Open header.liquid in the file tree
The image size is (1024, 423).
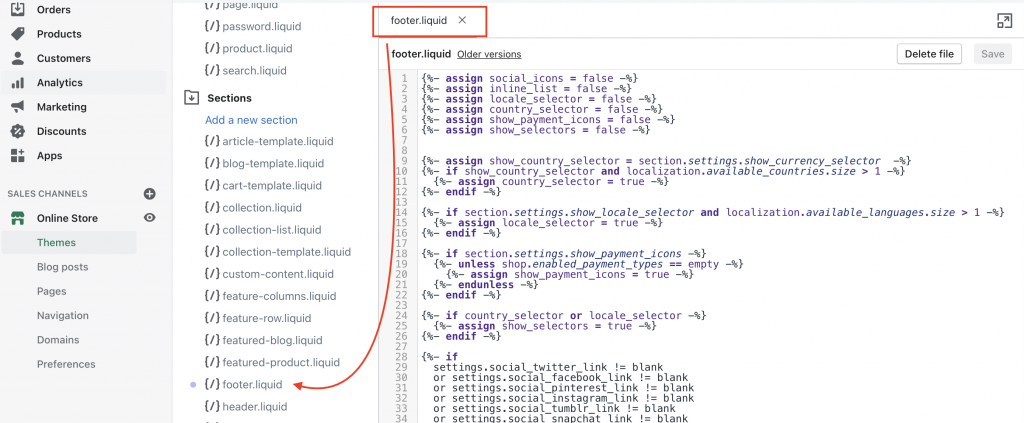point(254,407)
